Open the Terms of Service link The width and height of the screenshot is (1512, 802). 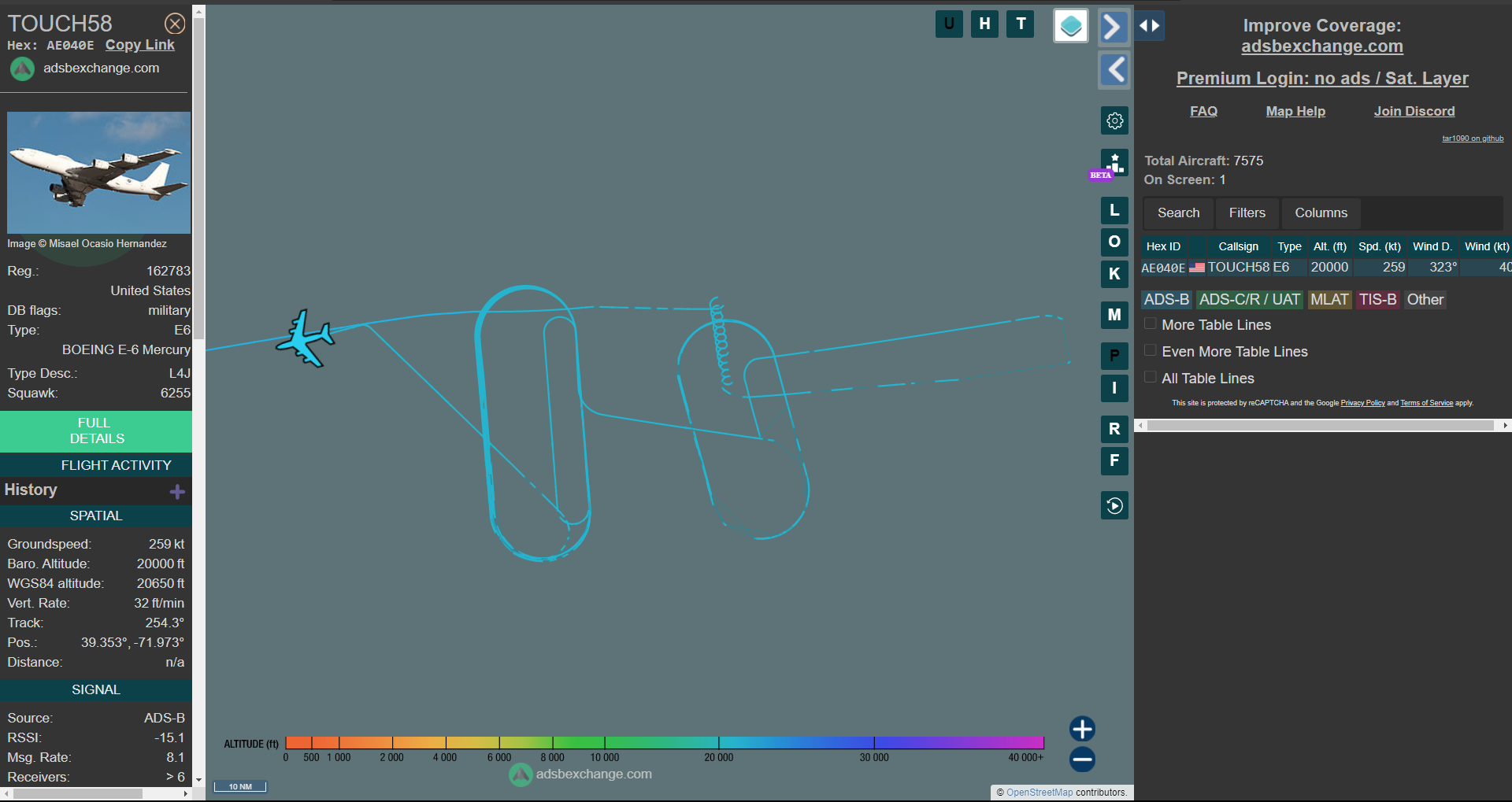pyautogui.click(x=1426, y=403)
